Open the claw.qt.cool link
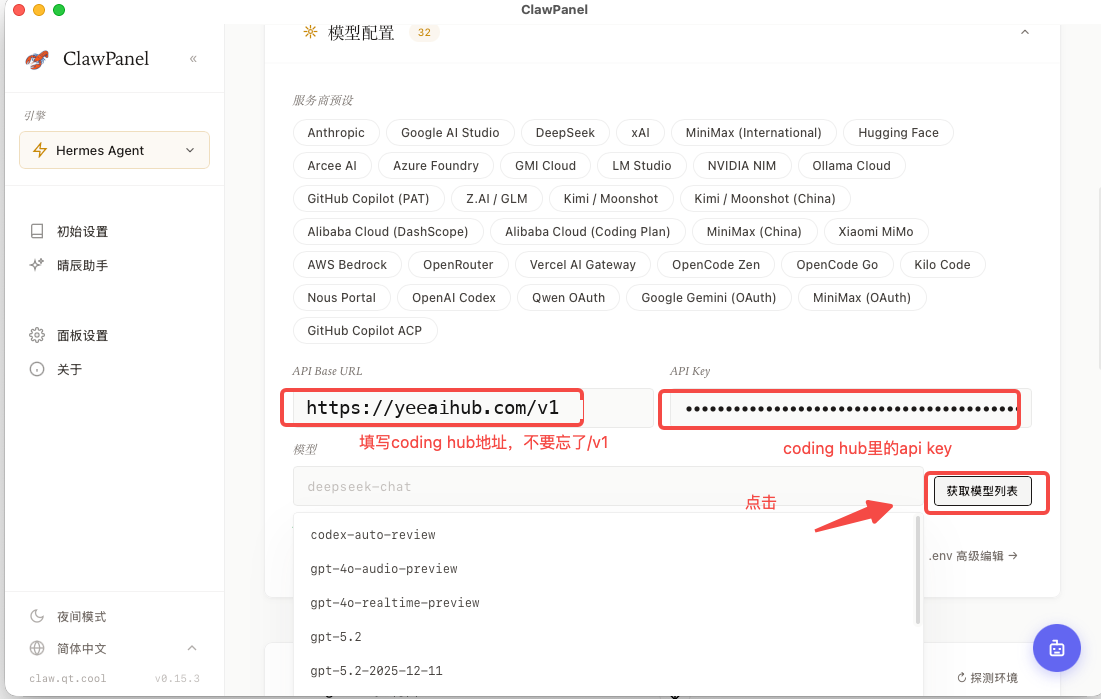 click(67, 679)
